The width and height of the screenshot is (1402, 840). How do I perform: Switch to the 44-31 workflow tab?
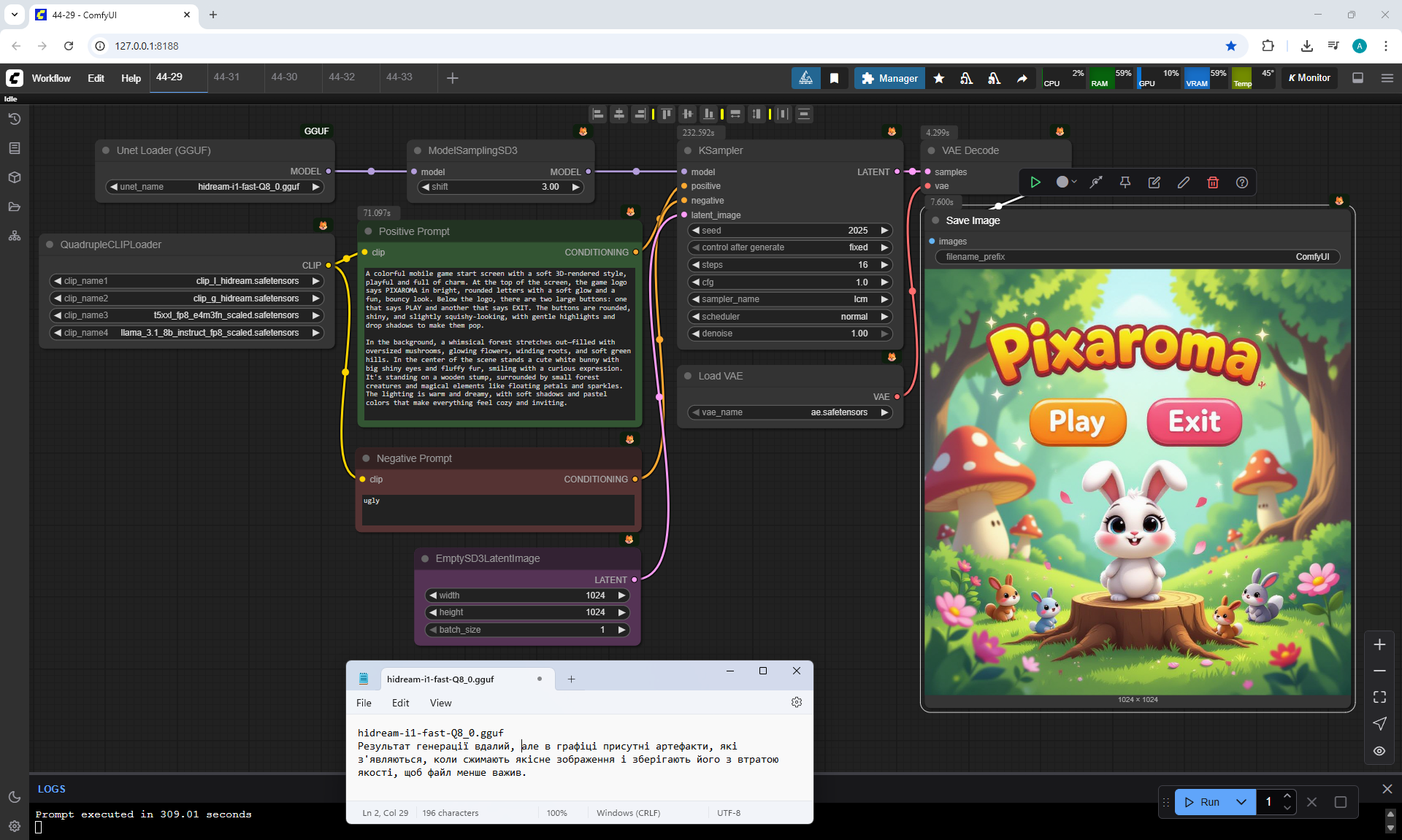pos(226,77)
